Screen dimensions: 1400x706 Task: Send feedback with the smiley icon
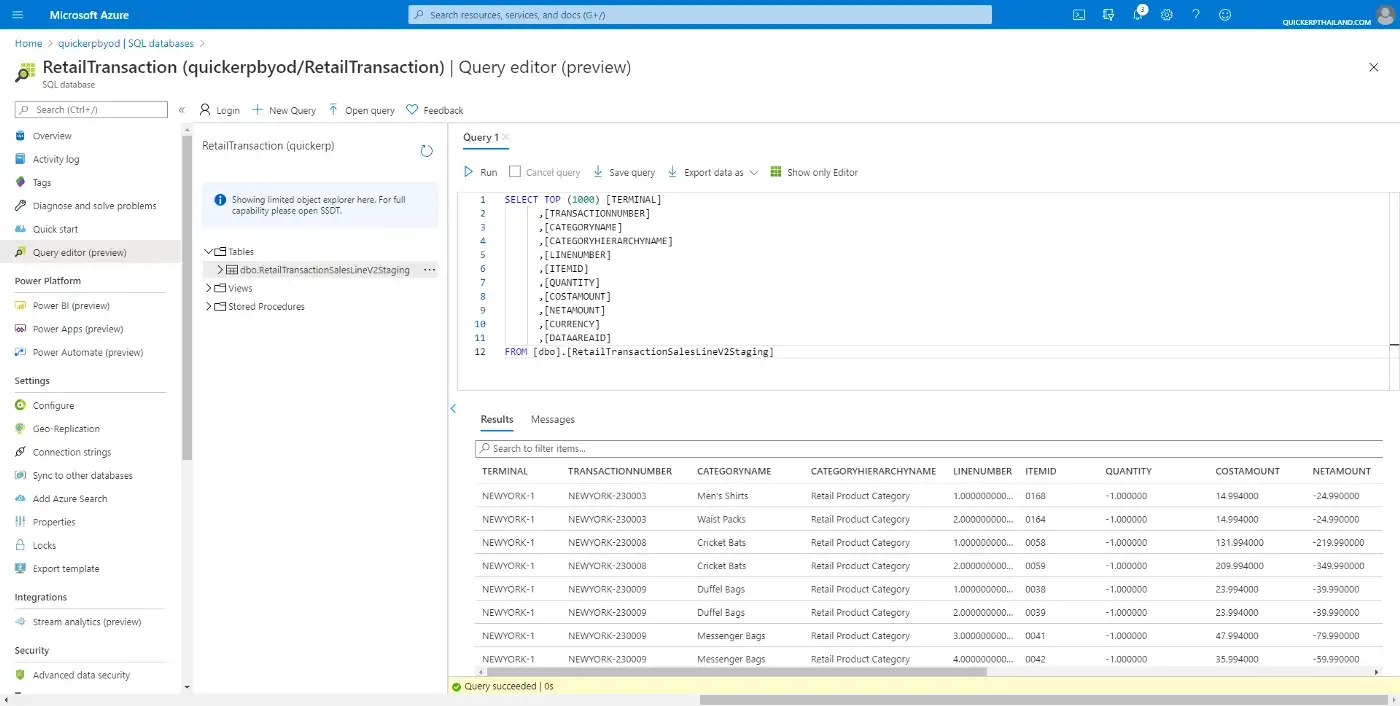[x=1225, y=15]
